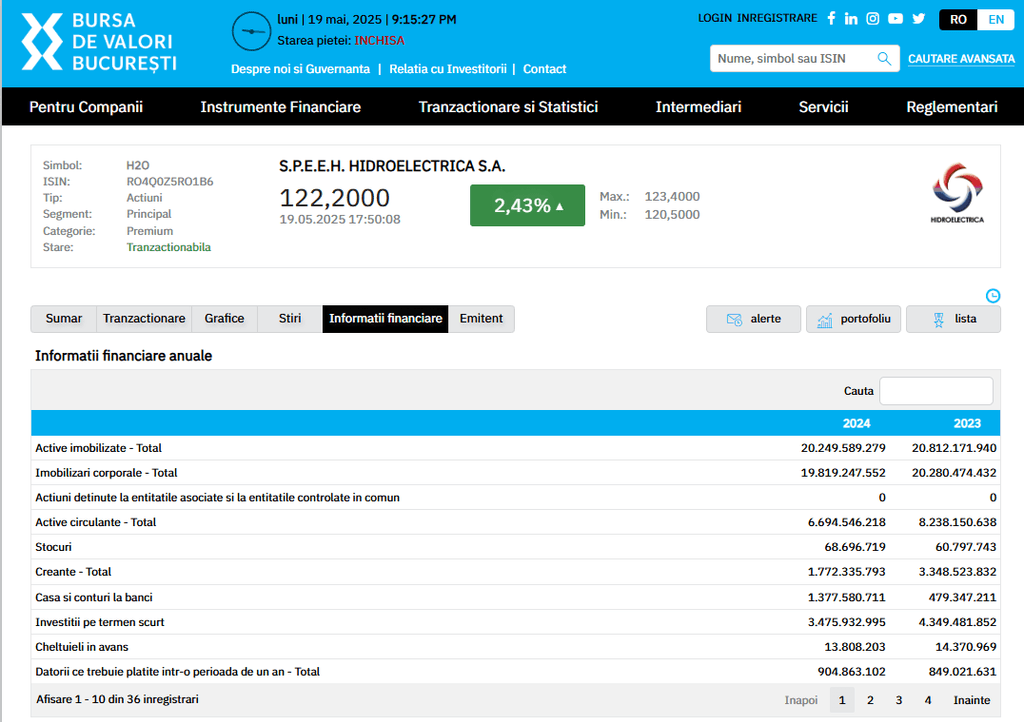
Task: Click the Bursa de Valori București logo
Action: point(99,42)
